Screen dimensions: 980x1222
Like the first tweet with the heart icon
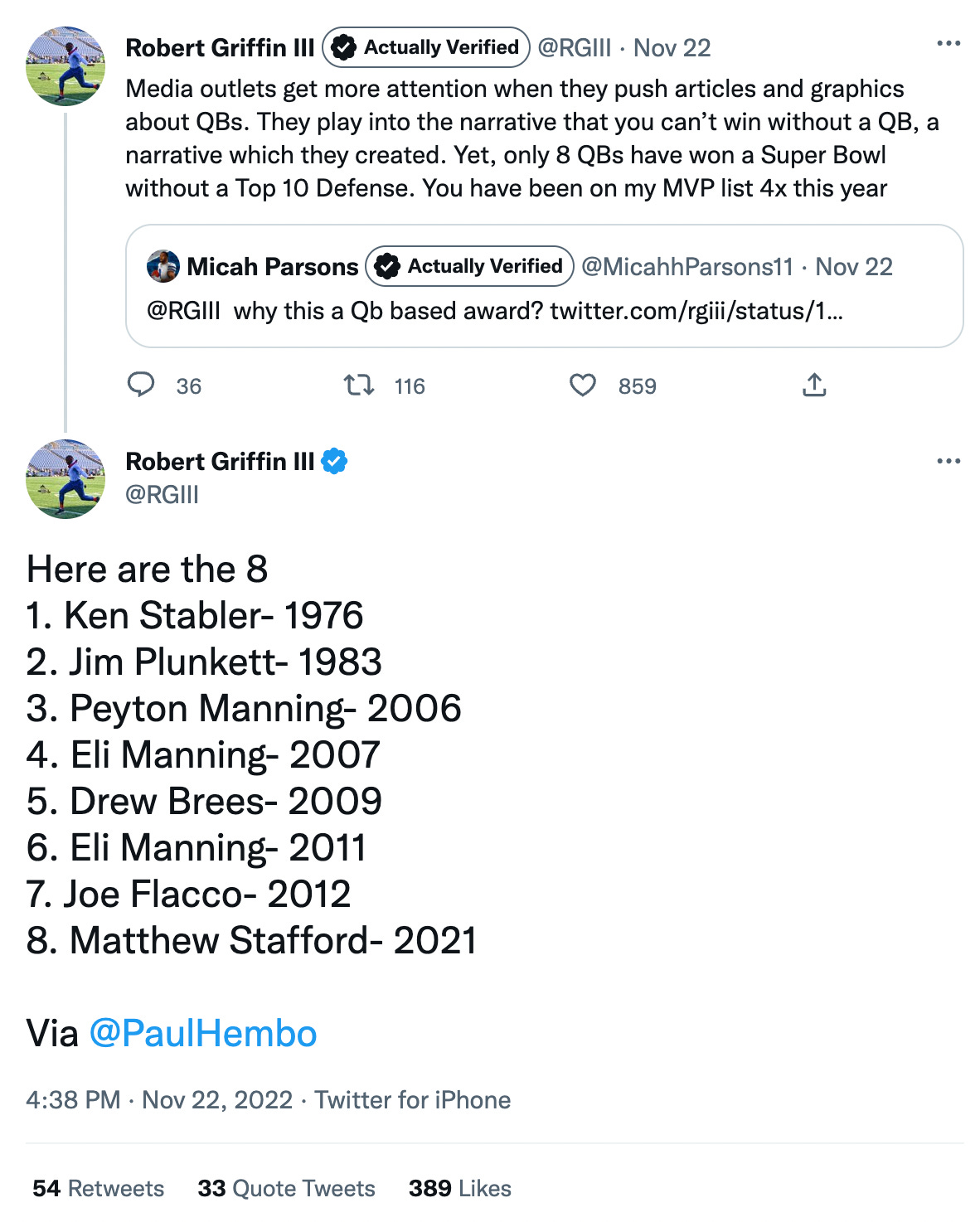coord(583,385)
